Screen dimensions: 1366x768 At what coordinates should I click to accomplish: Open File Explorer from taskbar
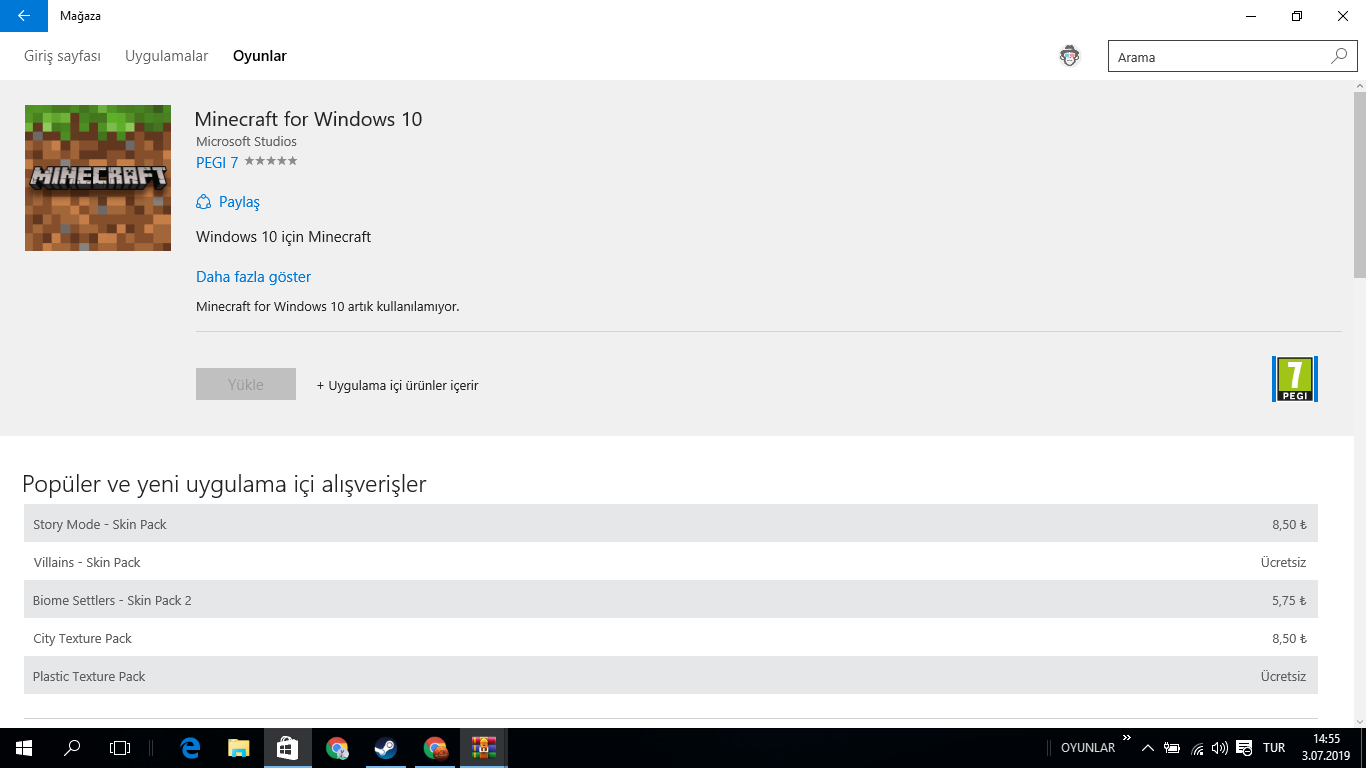pyautogui.click(x=239, y=748)
